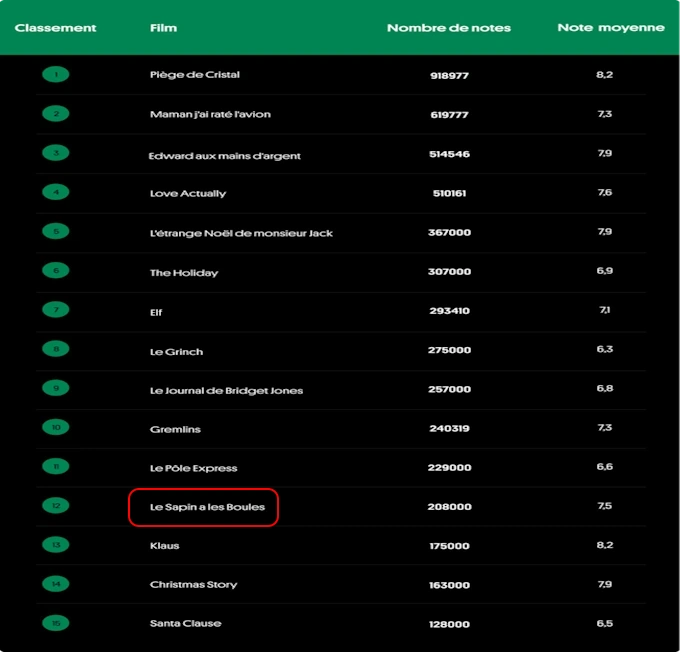Viewport: 680px width, 652px height.
Task: Sort by the Classement column header
Action: pos(56,28)
